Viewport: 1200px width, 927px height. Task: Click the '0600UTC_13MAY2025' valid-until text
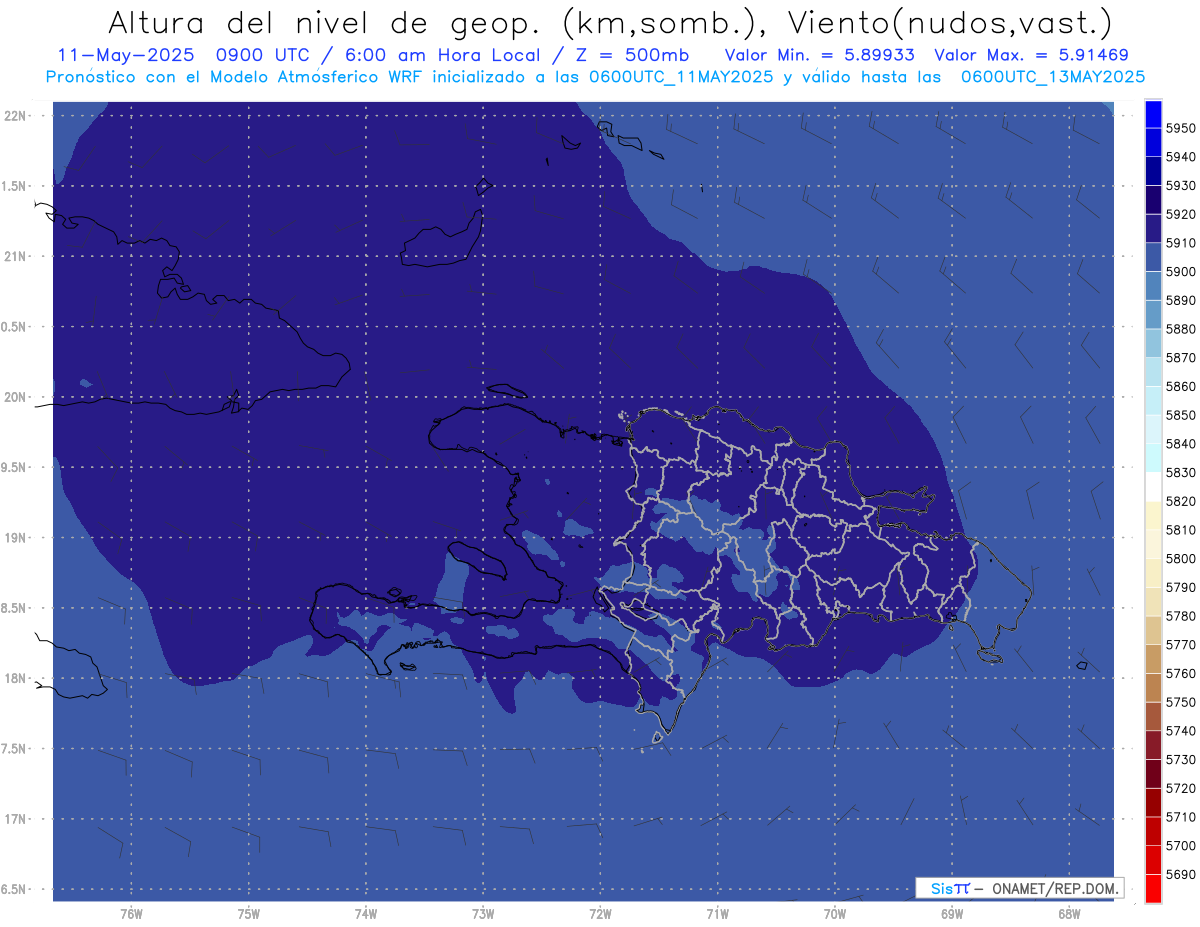[1053, 76]
